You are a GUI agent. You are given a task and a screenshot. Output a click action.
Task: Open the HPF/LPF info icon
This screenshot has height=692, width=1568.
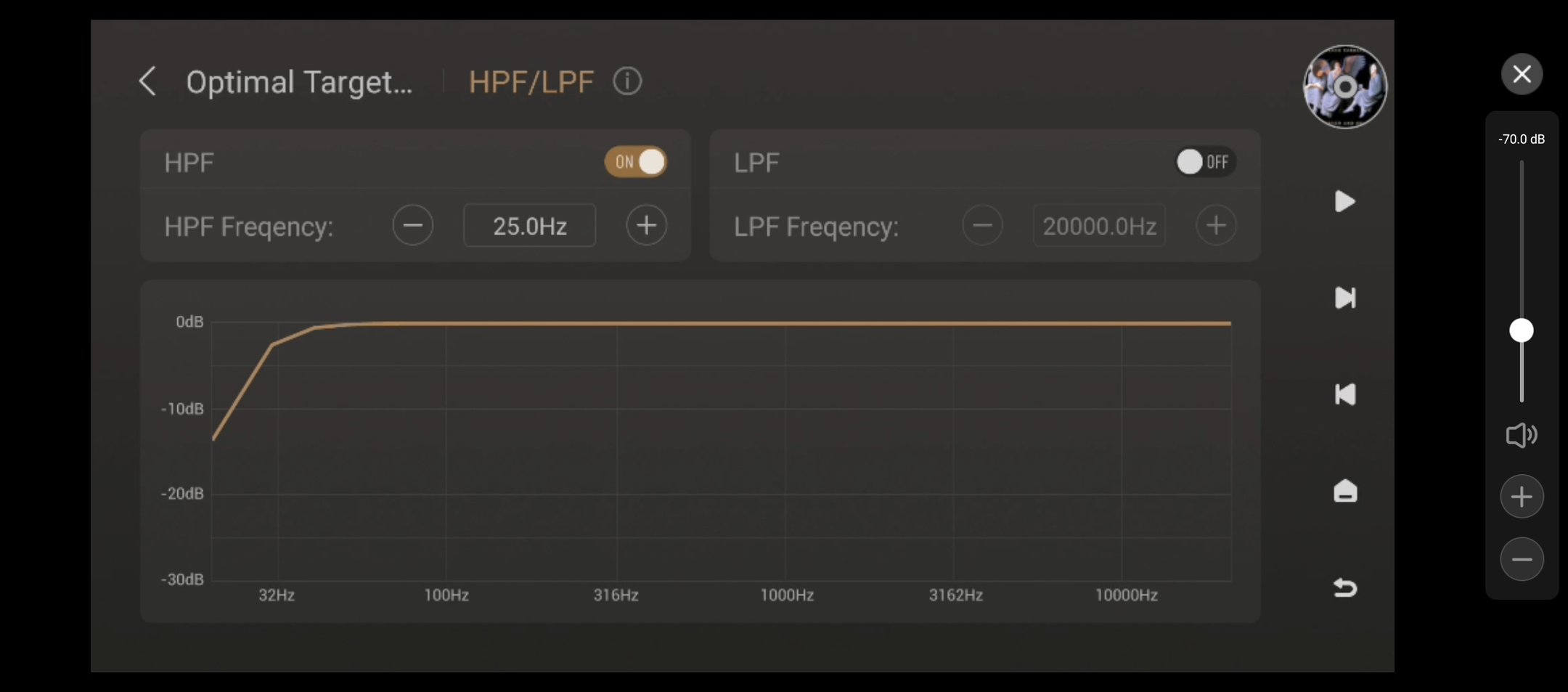627,81
